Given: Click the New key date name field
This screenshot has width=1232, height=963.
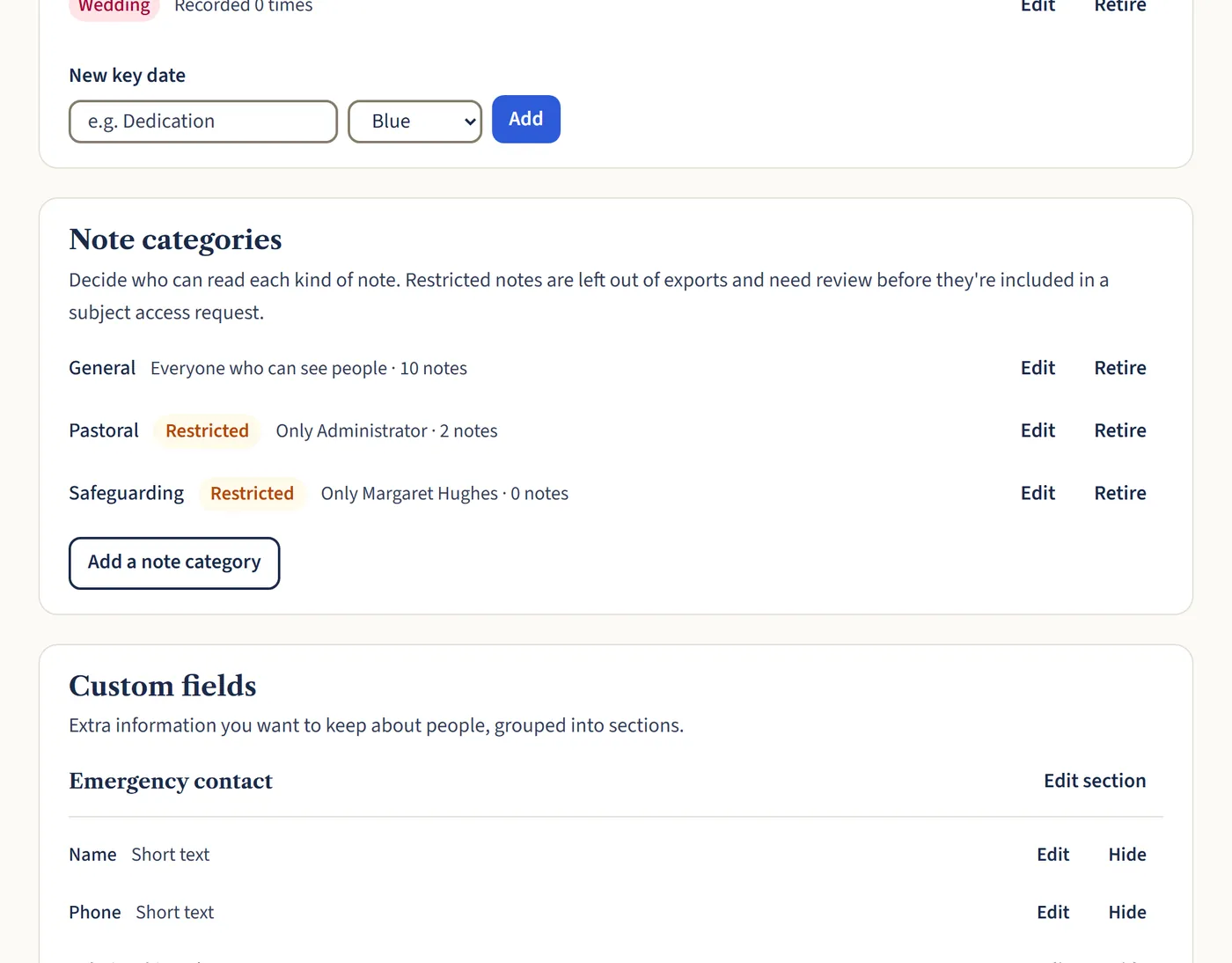Looking at the screenshot, I should tap(203, 121).
